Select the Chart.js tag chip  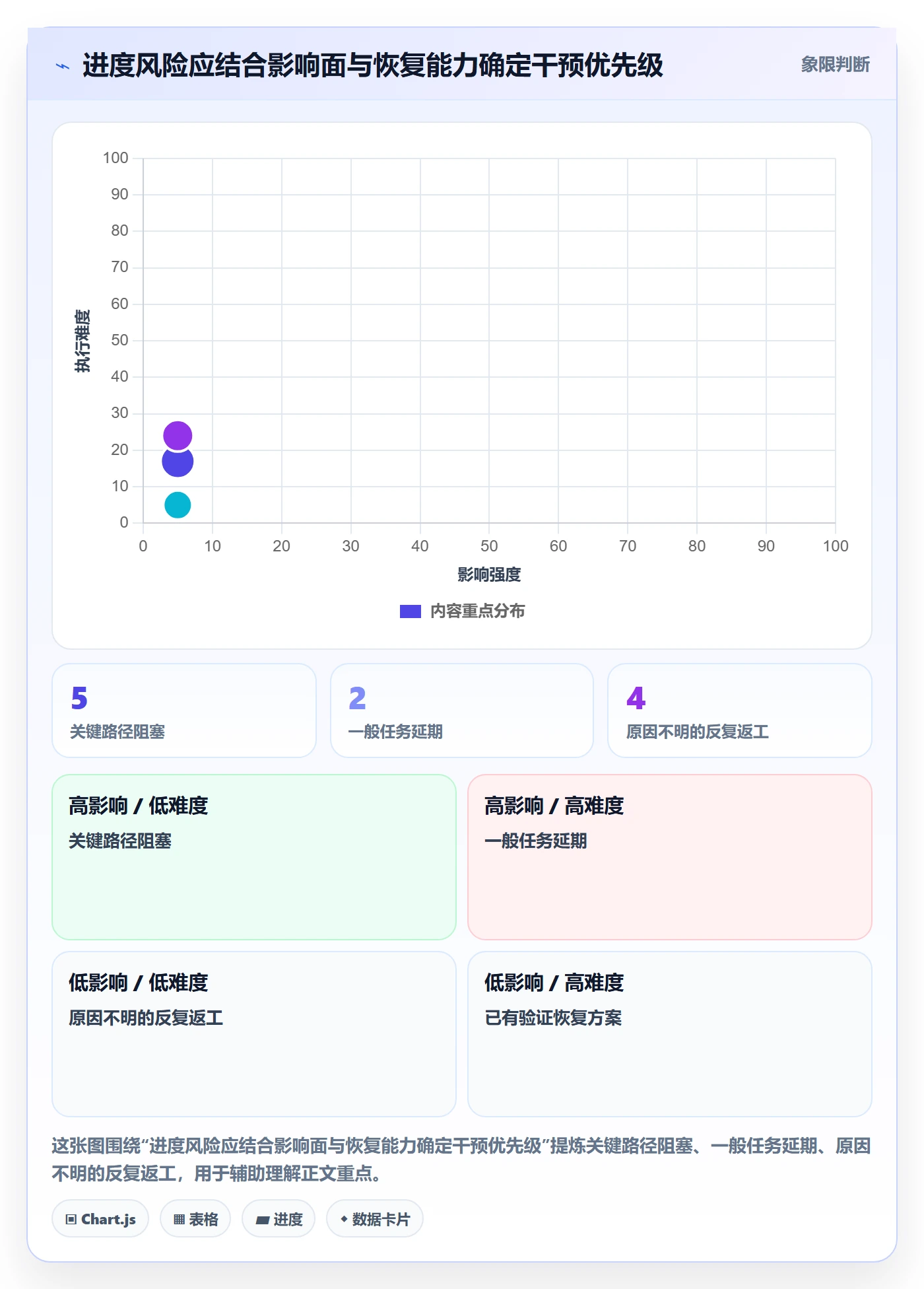click(100, 1219)
